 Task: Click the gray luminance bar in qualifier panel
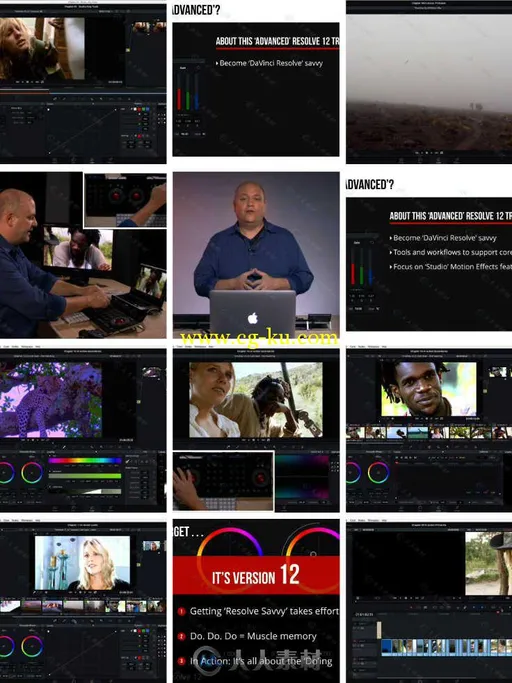(x=85, y=491)
